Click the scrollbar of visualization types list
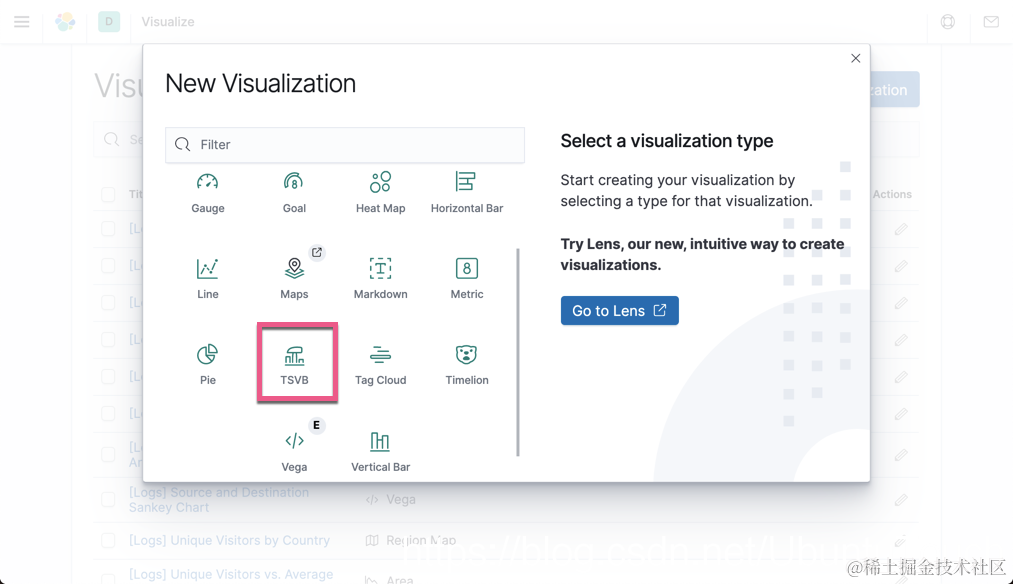The height and width of the screenshot is (584, 1013). click(517, 352)
